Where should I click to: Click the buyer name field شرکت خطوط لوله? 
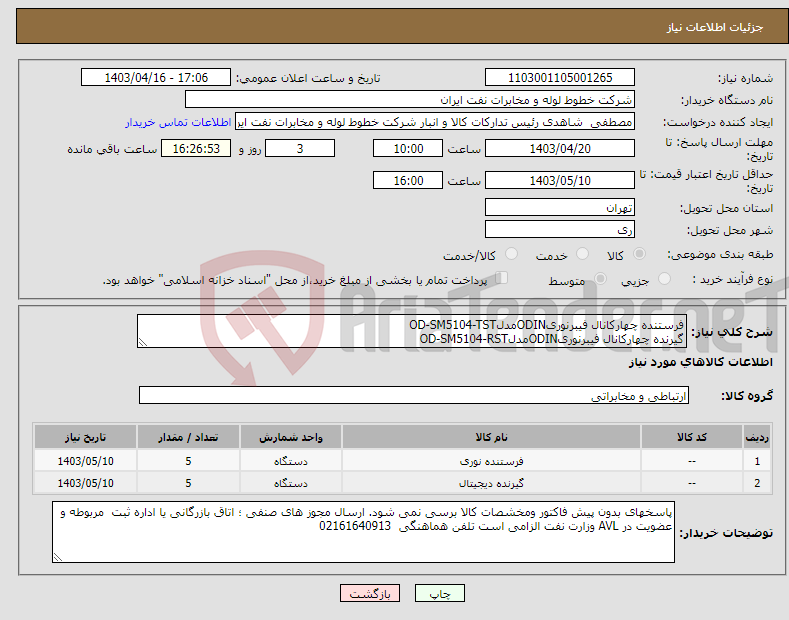point(410,100)
